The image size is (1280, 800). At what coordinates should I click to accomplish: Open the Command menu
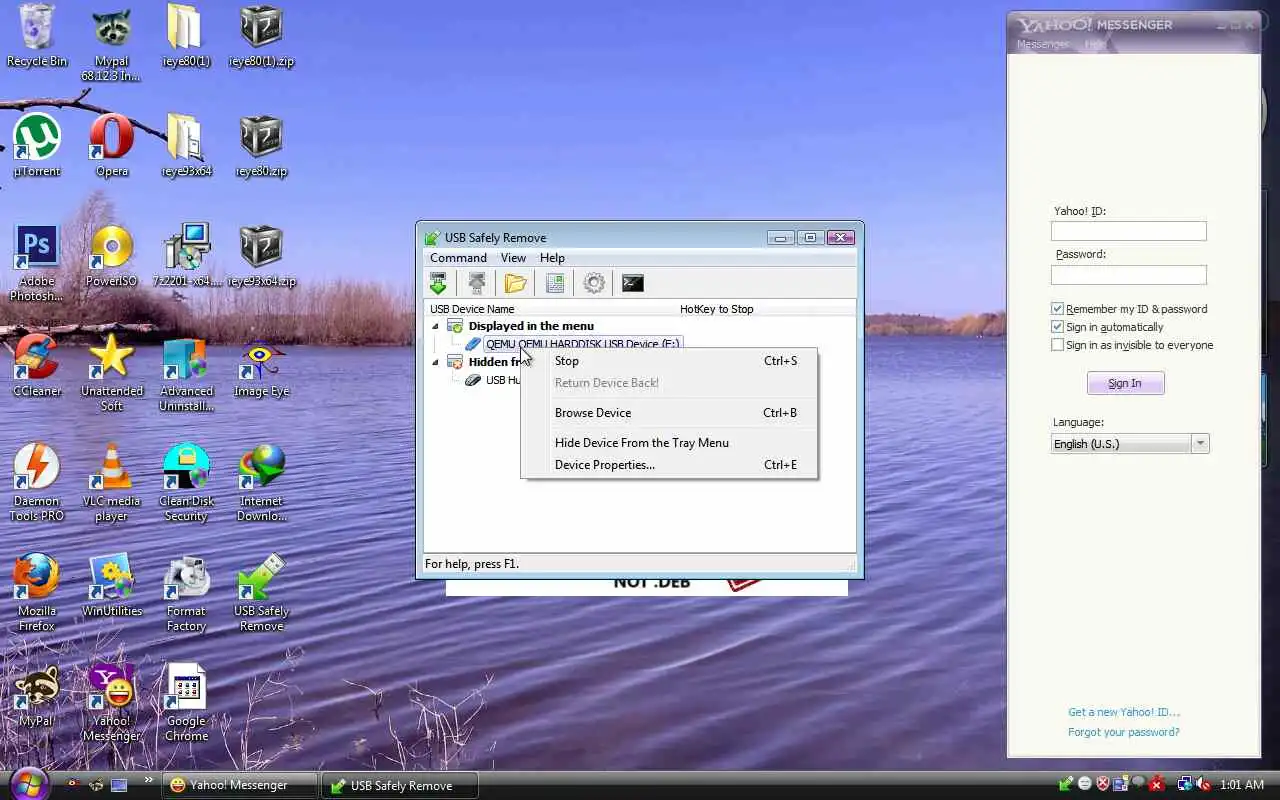[458, 258]
